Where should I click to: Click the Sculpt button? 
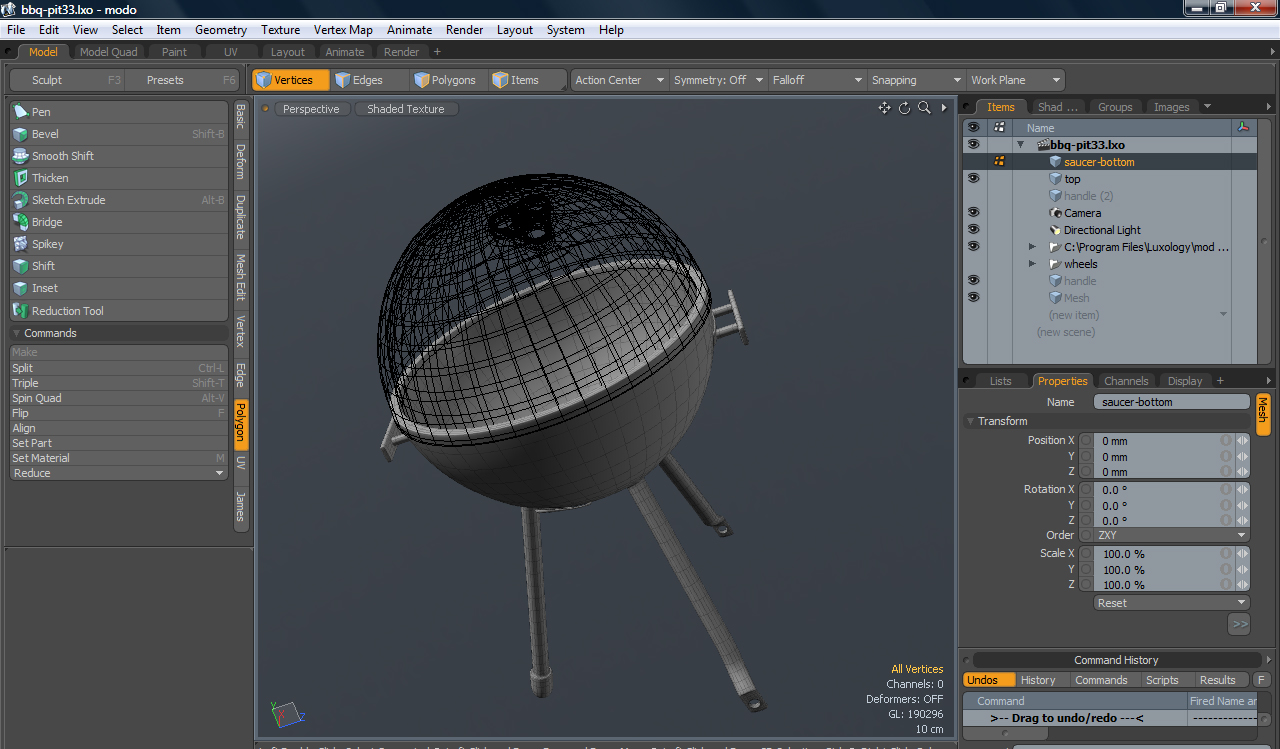(66, 80)
